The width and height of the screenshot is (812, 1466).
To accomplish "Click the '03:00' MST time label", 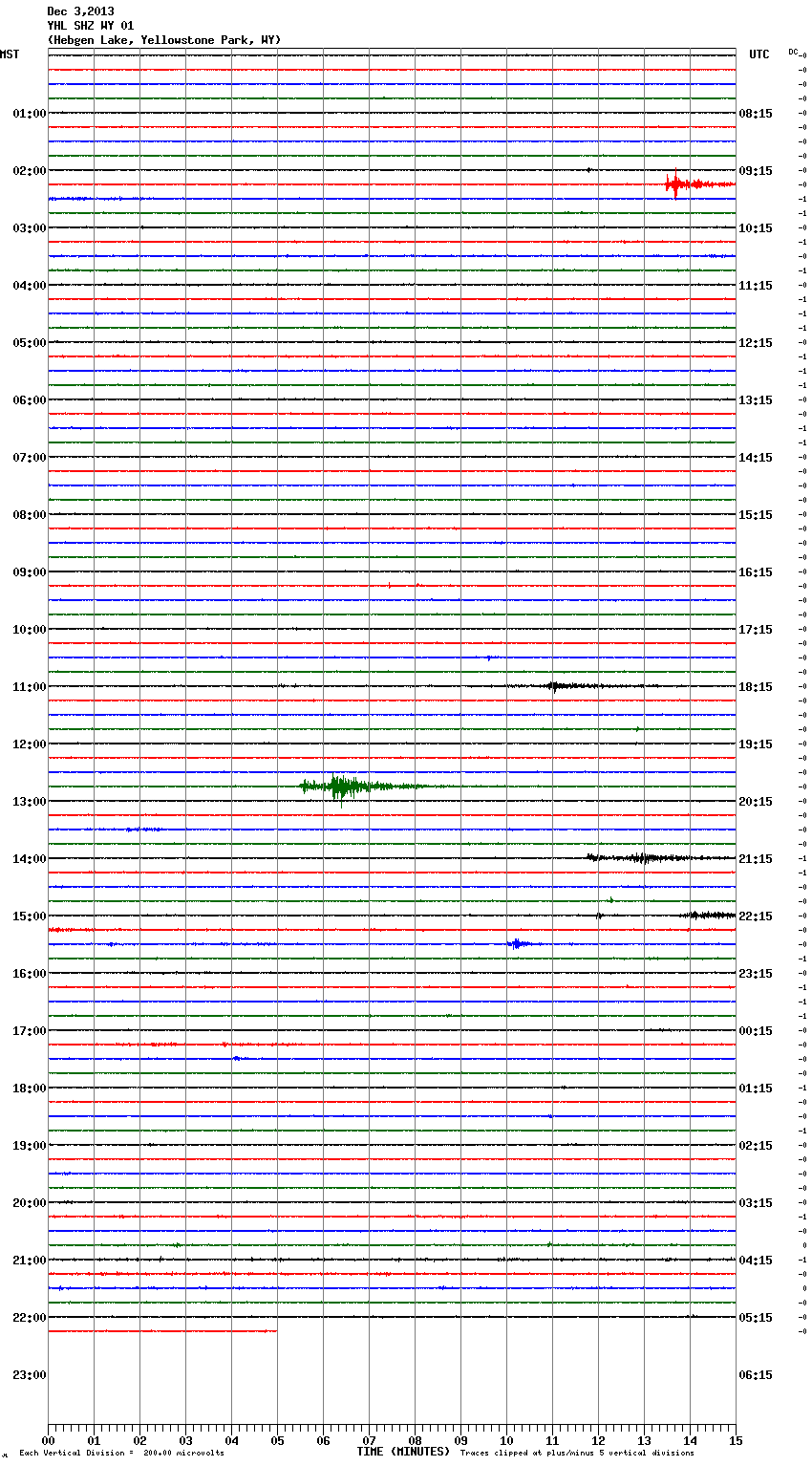I will [29, 228].
